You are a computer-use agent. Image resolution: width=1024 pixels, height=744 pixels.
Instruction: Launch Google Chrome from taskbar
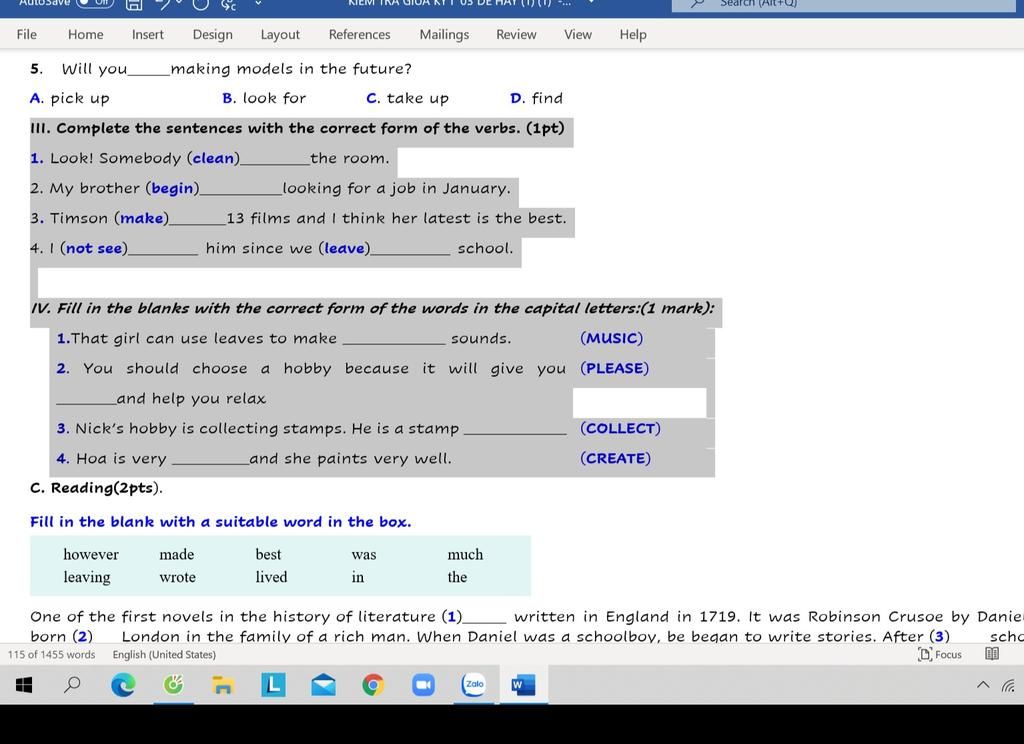click(373, 685)
